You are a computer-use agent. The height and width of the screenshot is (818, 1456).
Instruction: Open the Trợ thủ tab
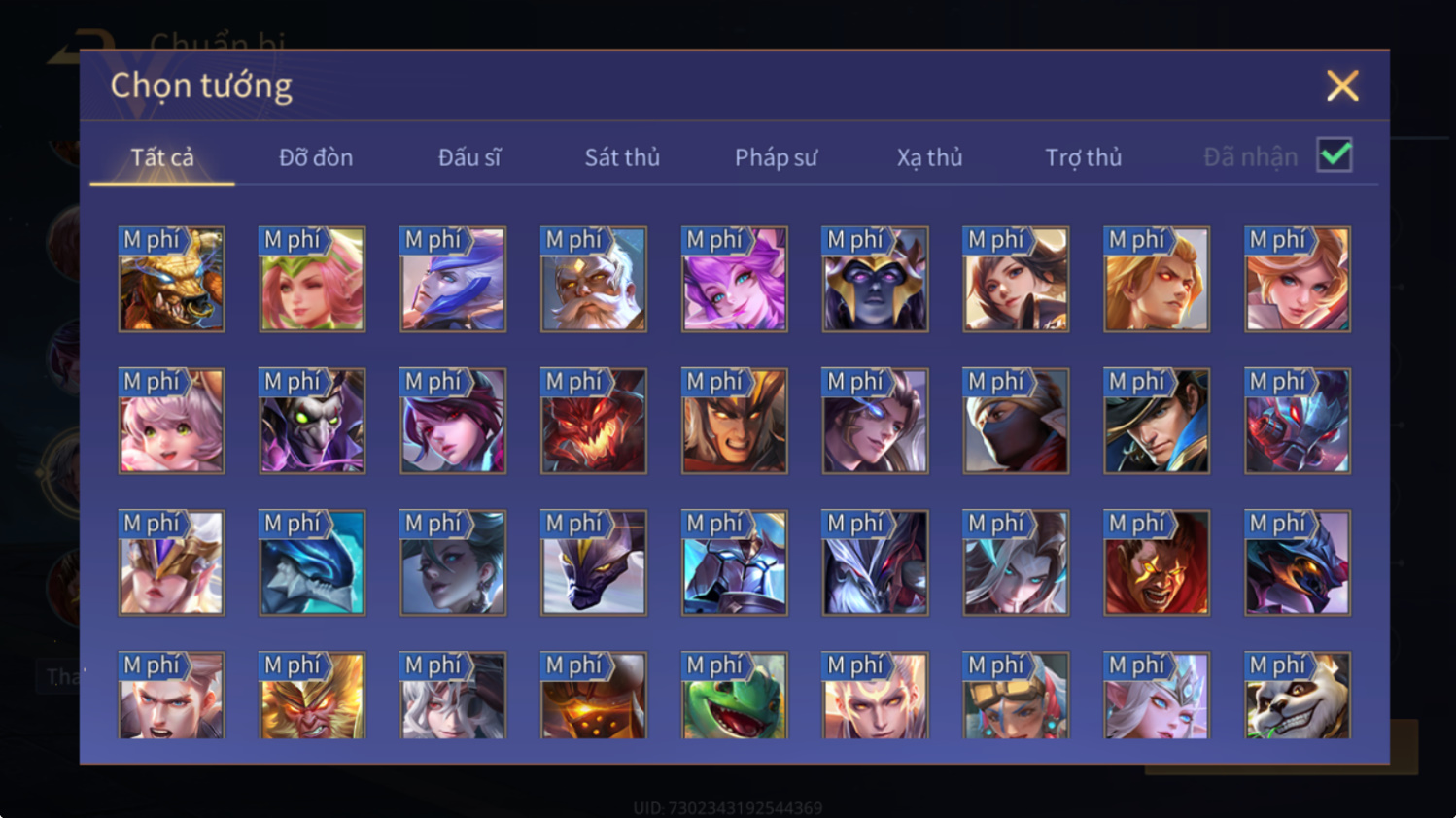point(1084,157)
